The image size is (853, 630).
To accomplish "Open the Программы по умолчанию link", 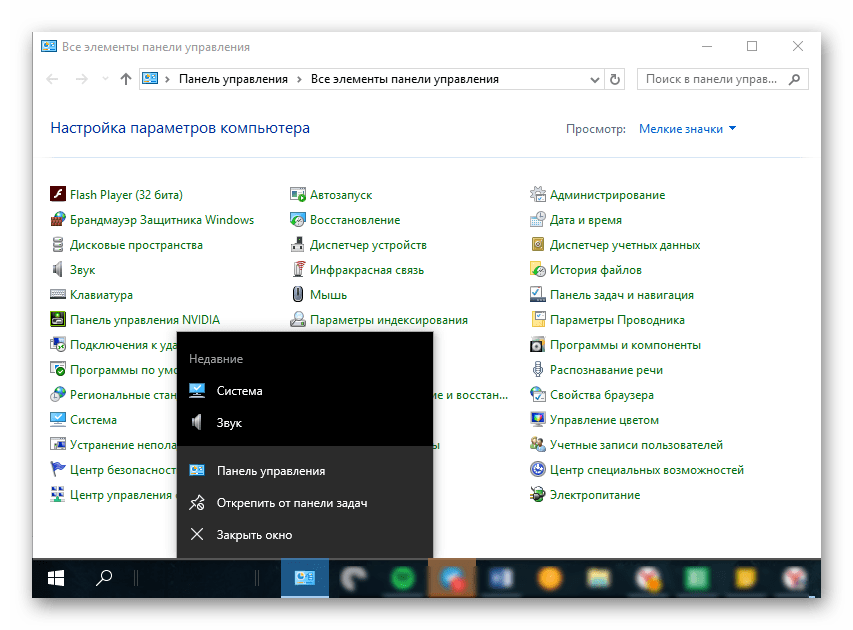I will (x=123, y=369).
